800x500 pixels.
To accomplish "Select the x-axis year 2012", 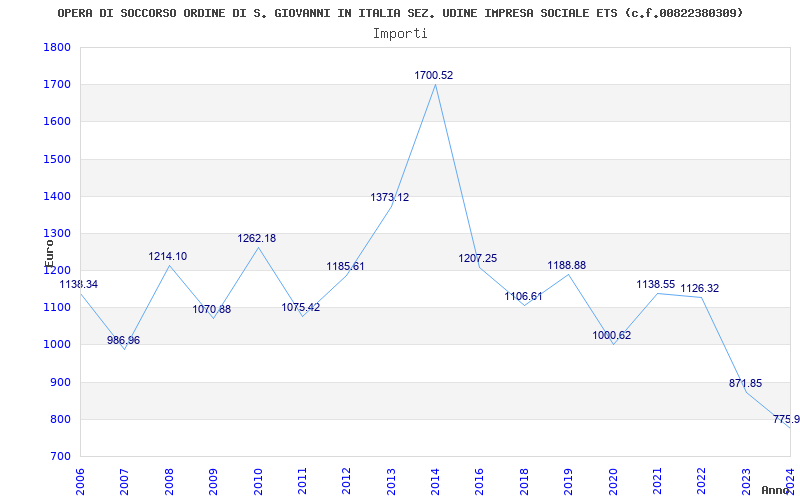I will [x=346, y=481].
